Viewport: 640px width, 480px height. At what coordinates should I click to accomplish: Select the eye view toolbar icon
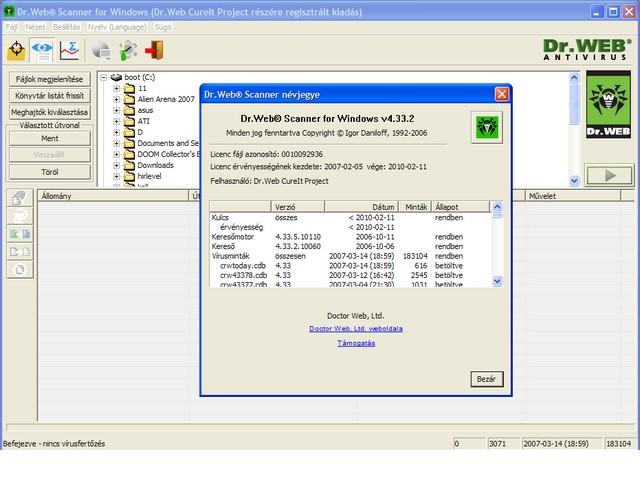pos(42,50)
